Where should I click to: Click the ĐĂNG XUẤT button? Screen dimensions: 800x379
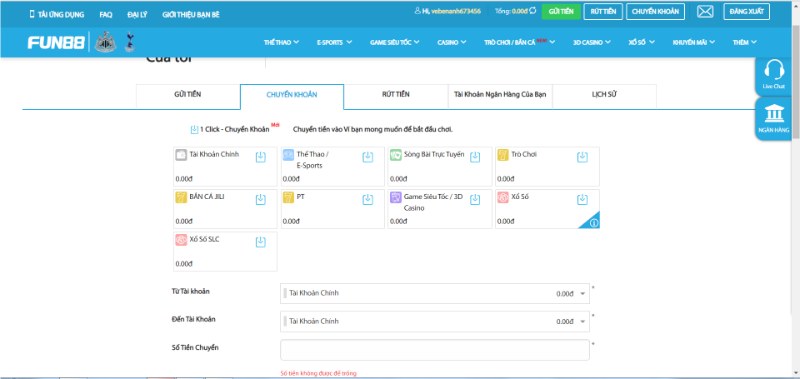(x=746, y=11)
